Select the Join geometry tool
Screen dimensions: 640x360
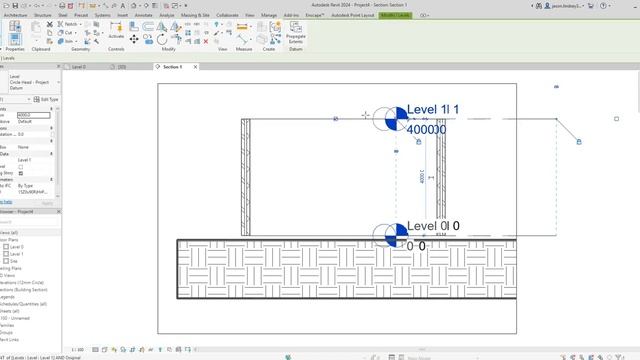point(67,41)
